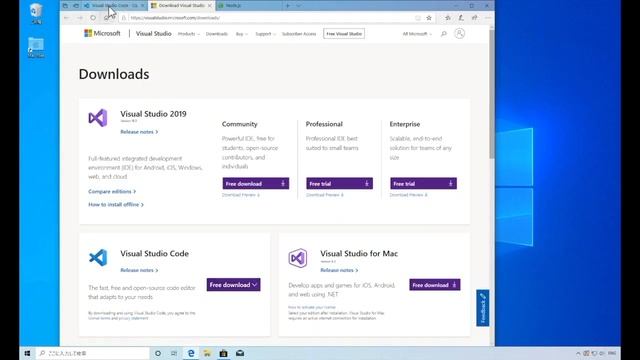
Task: Click the Free Visual Studio button
Action: pos(344,33)
